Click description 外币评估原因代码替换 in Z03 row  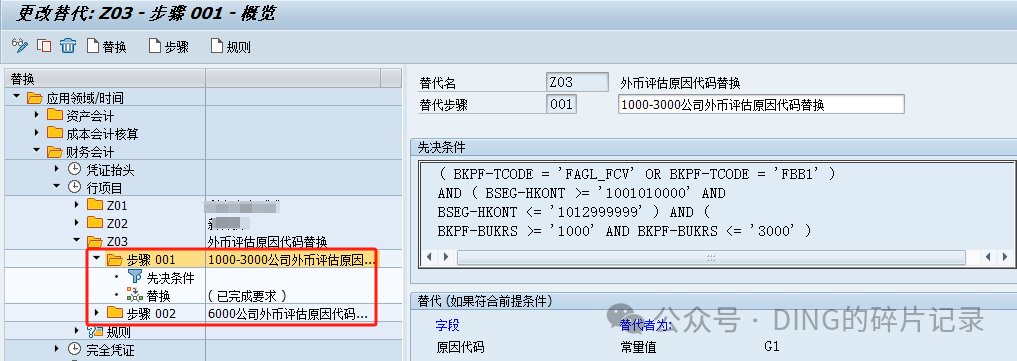[x=268, y=242]
